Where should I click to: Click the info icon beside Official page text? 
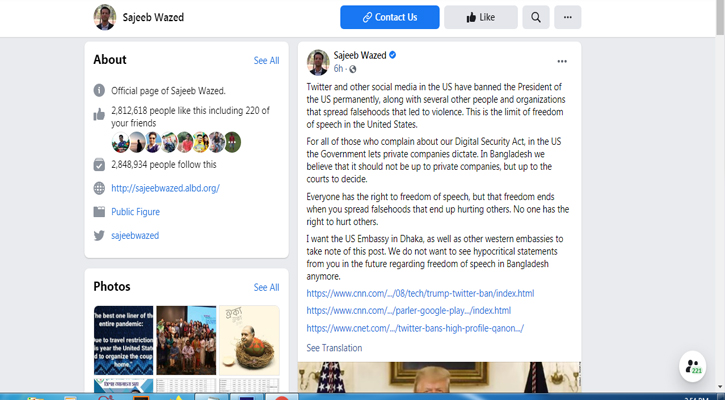pos(99,90)
